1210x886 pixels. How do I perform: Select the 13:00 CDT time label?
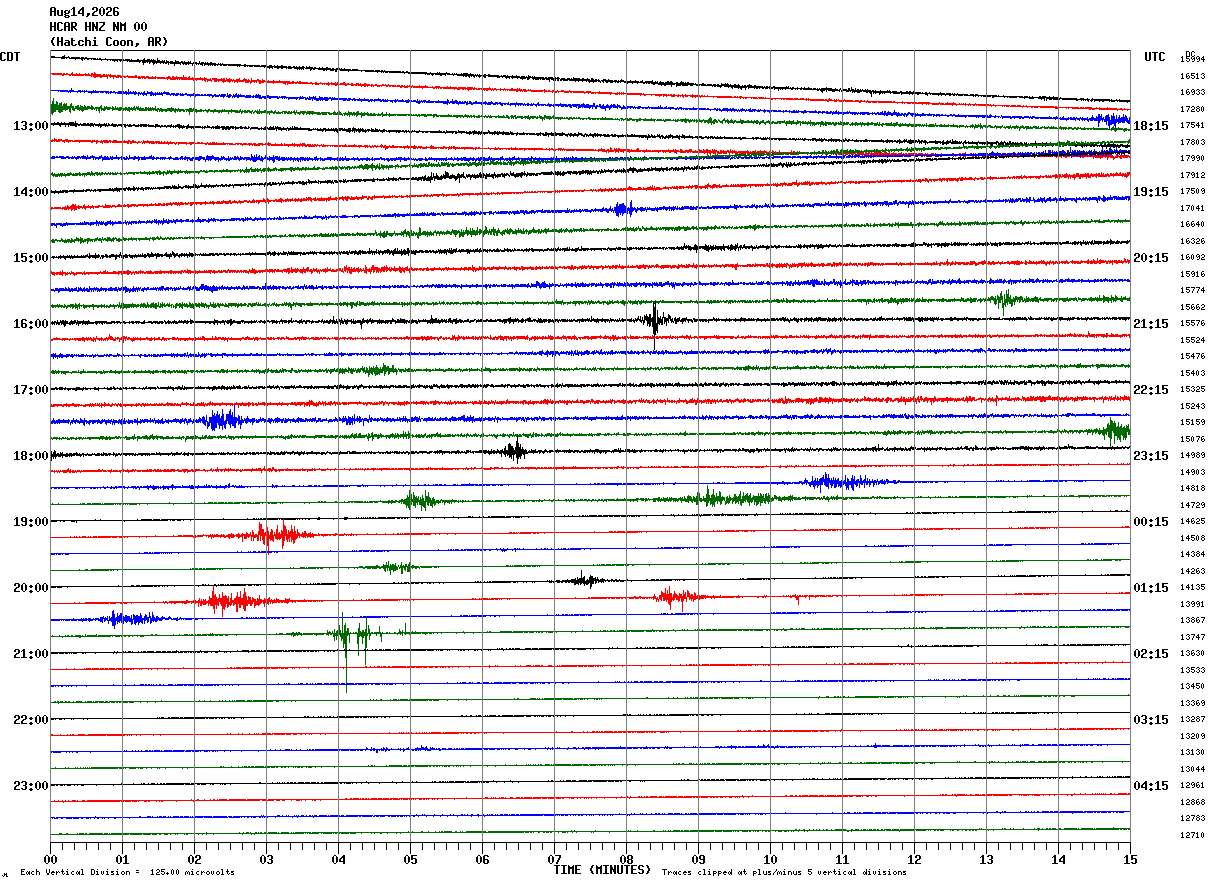[31, 126]
